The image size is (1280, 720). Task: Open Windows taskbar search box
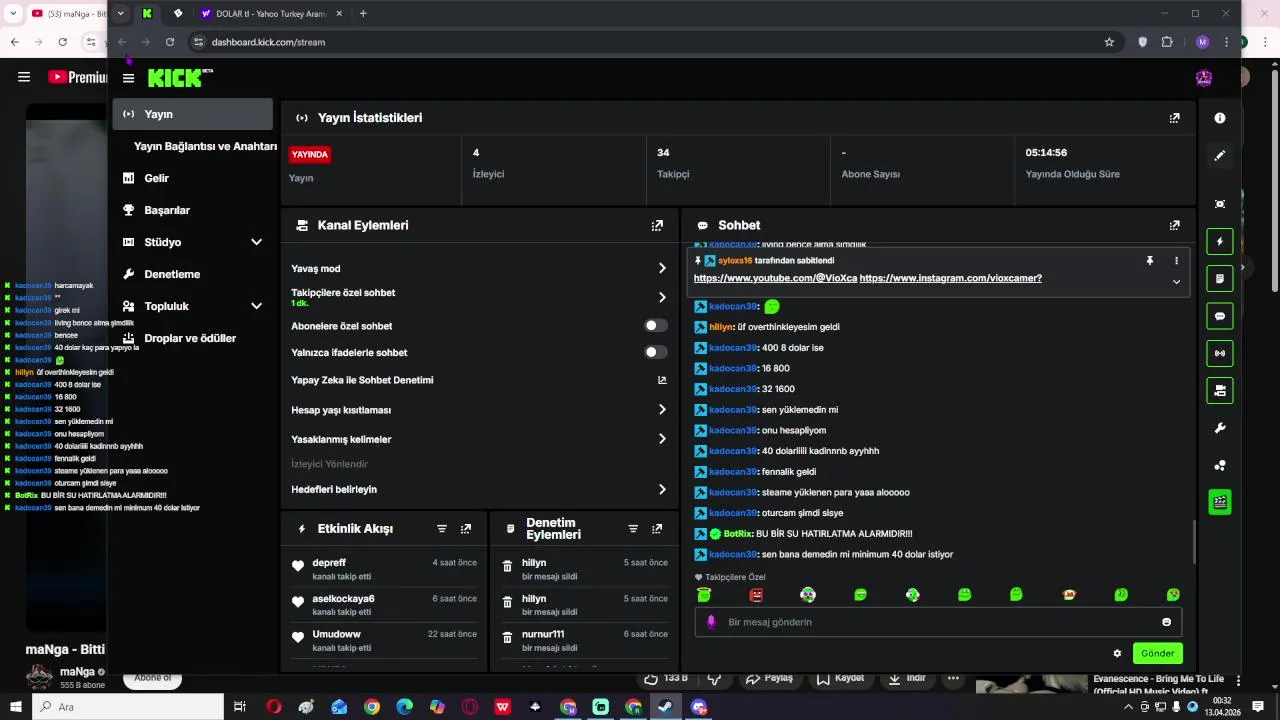click(x=127, y=707)
